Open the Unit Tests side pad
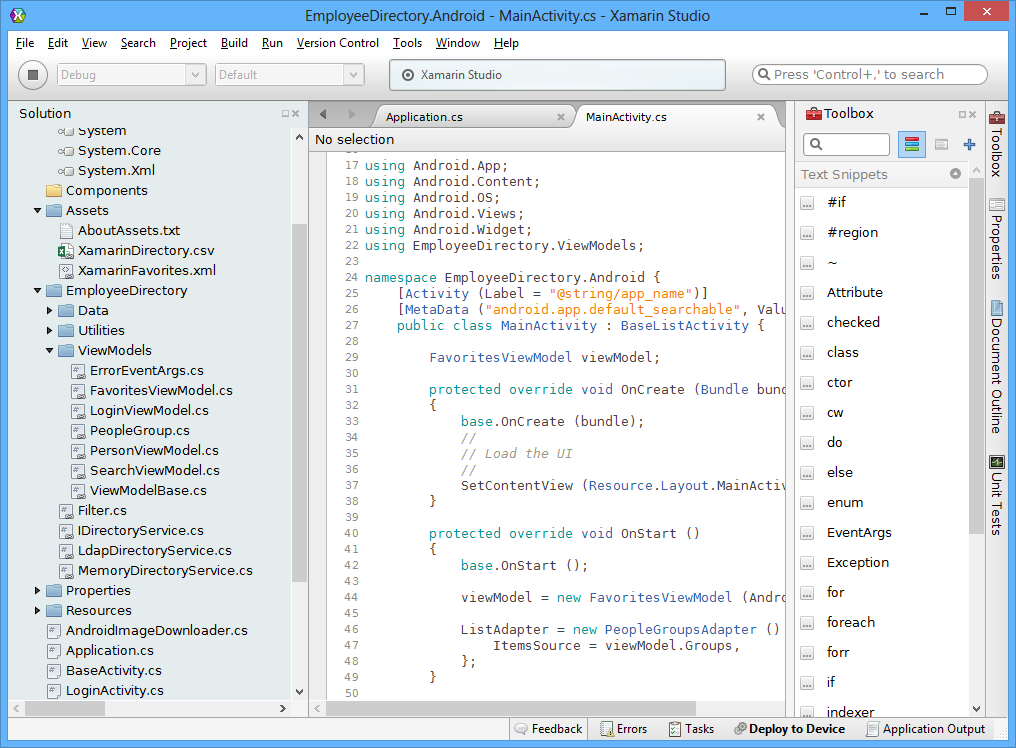Screen dimensions: 1016x748 (x=997, y=495)
